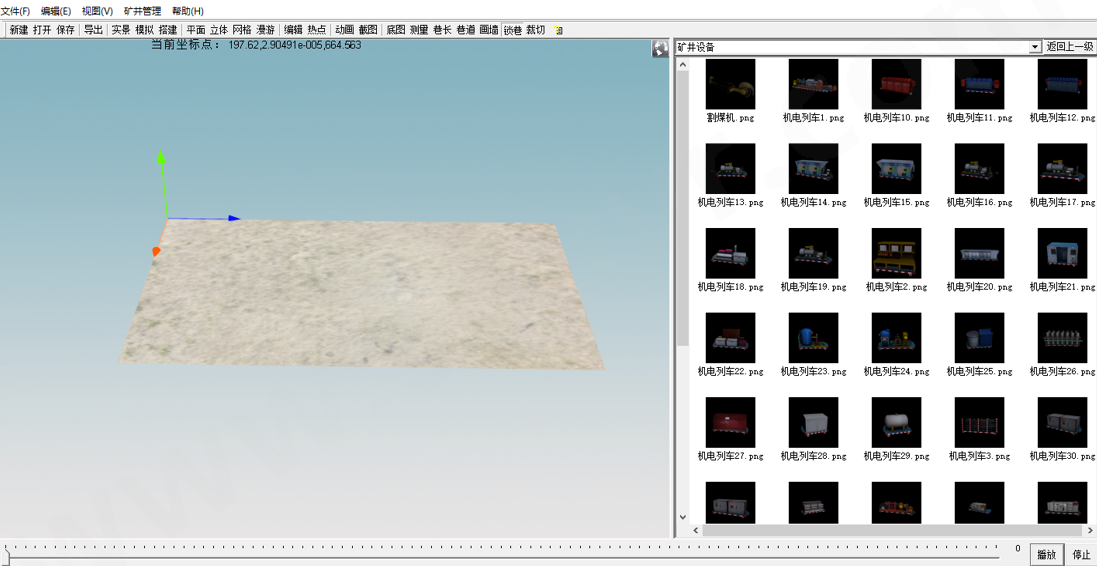The width and height of the screenshot is (1097, 566).
Task: Open the 矿井设备 category dropdown
Action: 1035,47
